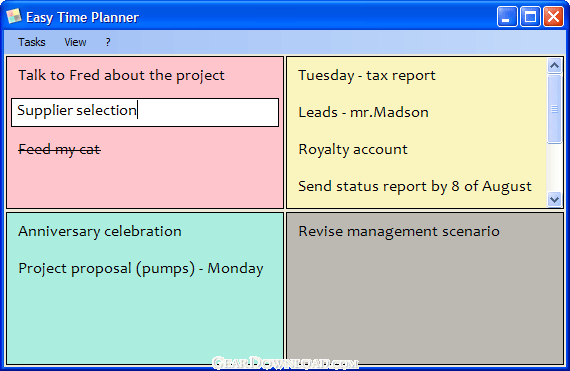Viewport: 570px width, 371px height.
Task: Select the crossed-out Feed my cat task
Action: [x=59, y=149]
